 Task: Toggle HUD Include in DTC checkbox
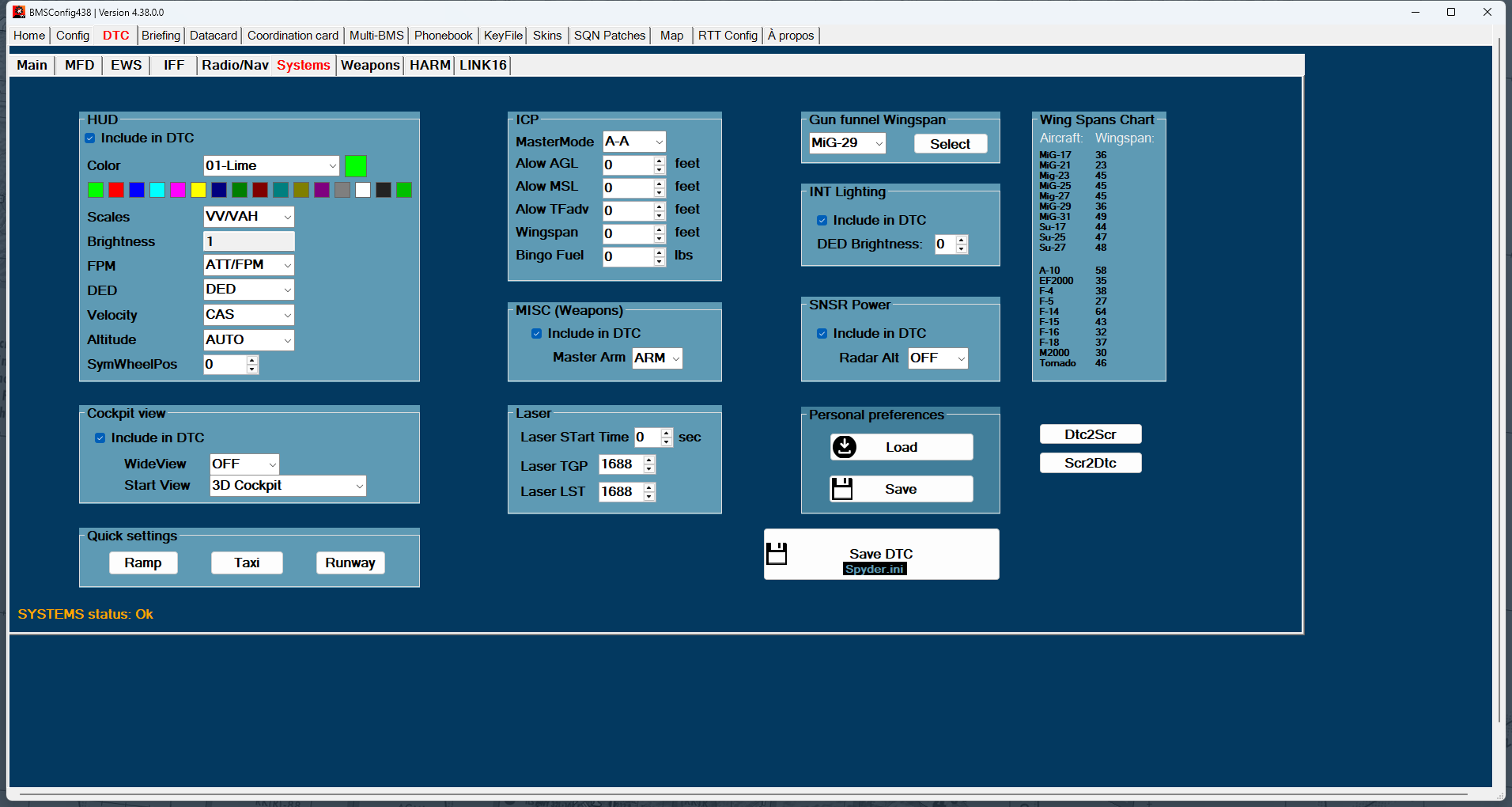click(x=90, y=138)
